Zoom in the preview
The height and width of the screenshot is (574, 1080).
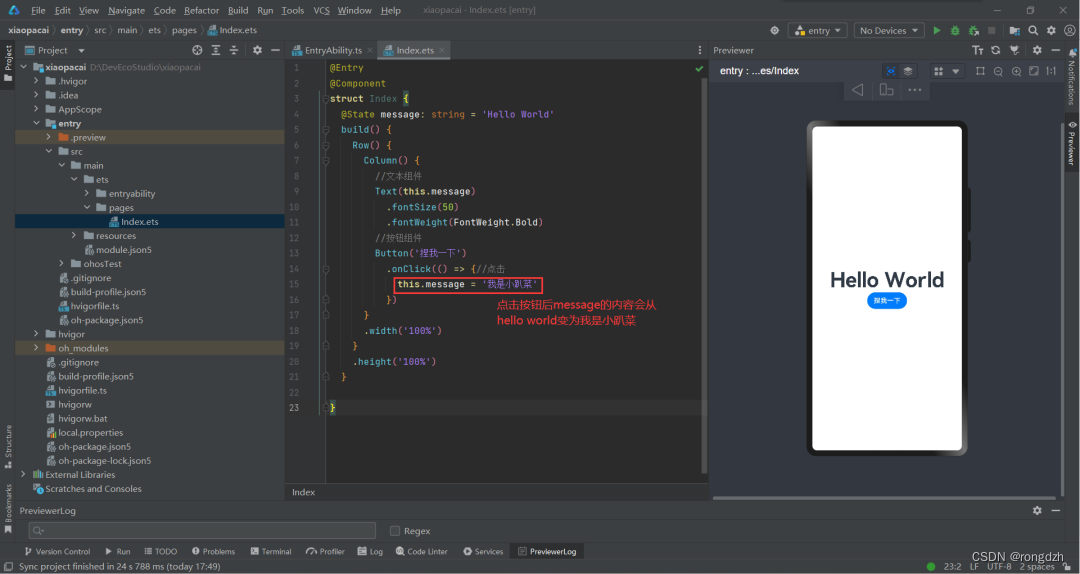(1016, 71)
